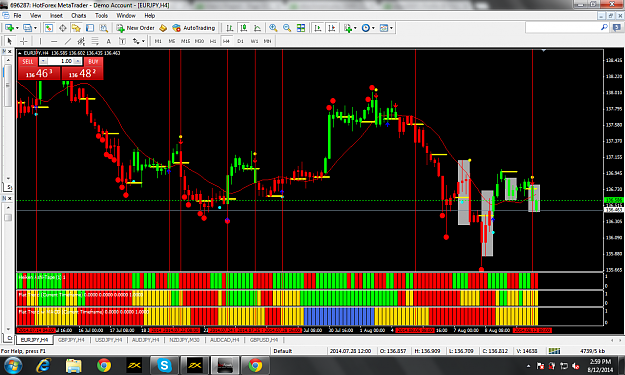The width and height of the screenshot is (625, 375).
Task: Expand the Profiles dropdown arrow
Action: tap(35, 28)
